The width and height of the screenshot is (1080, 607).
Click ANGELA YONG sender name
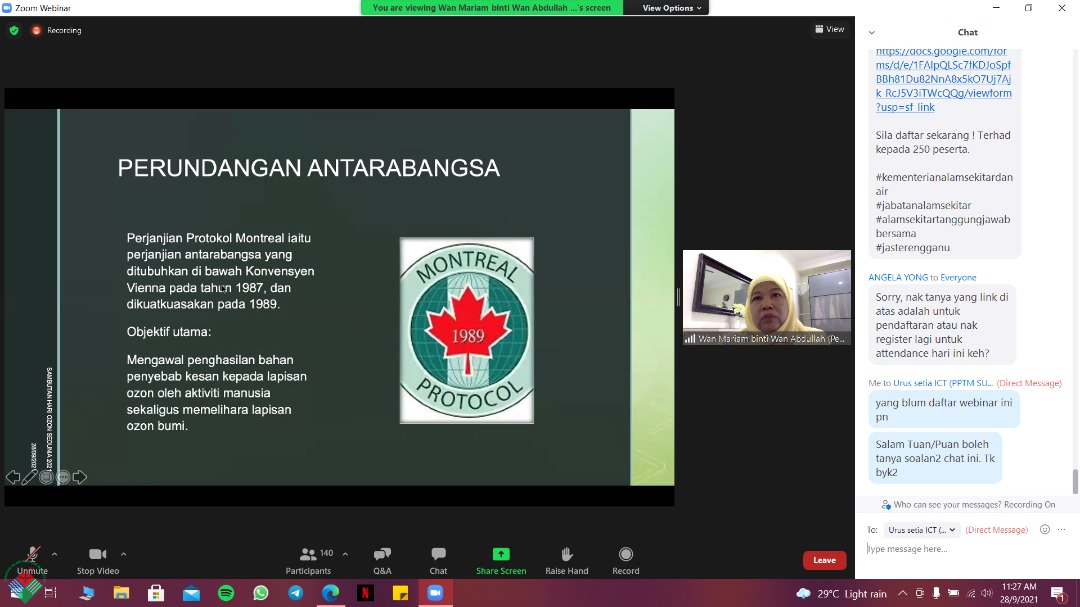pos(898,277)
